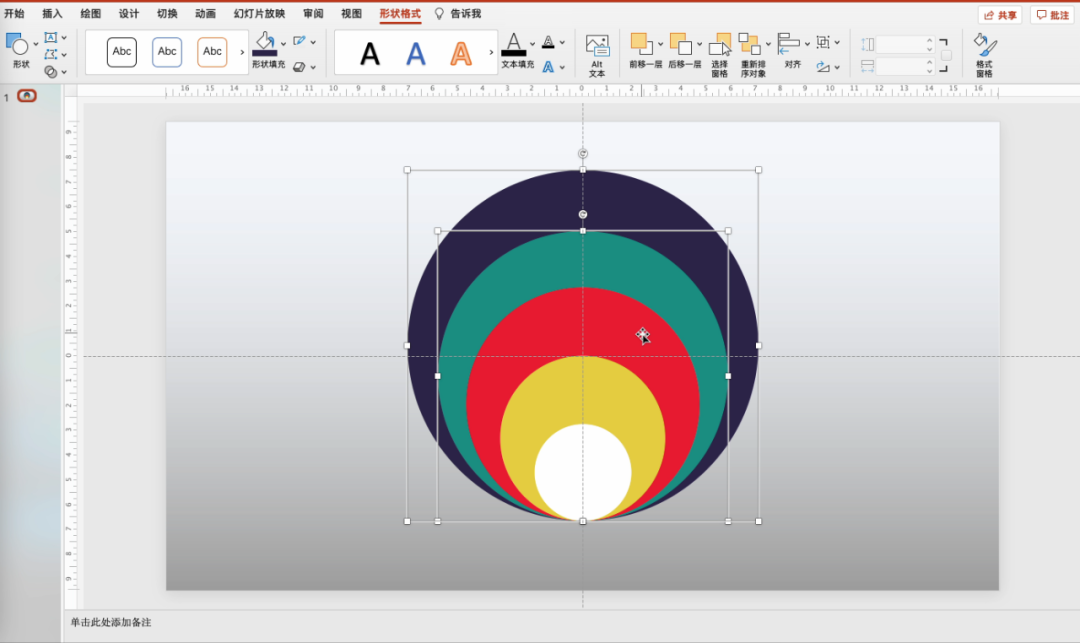Open the 动画 (Animations) tab
Viewport: 1080px width, 643px height.
click(205, 14)
